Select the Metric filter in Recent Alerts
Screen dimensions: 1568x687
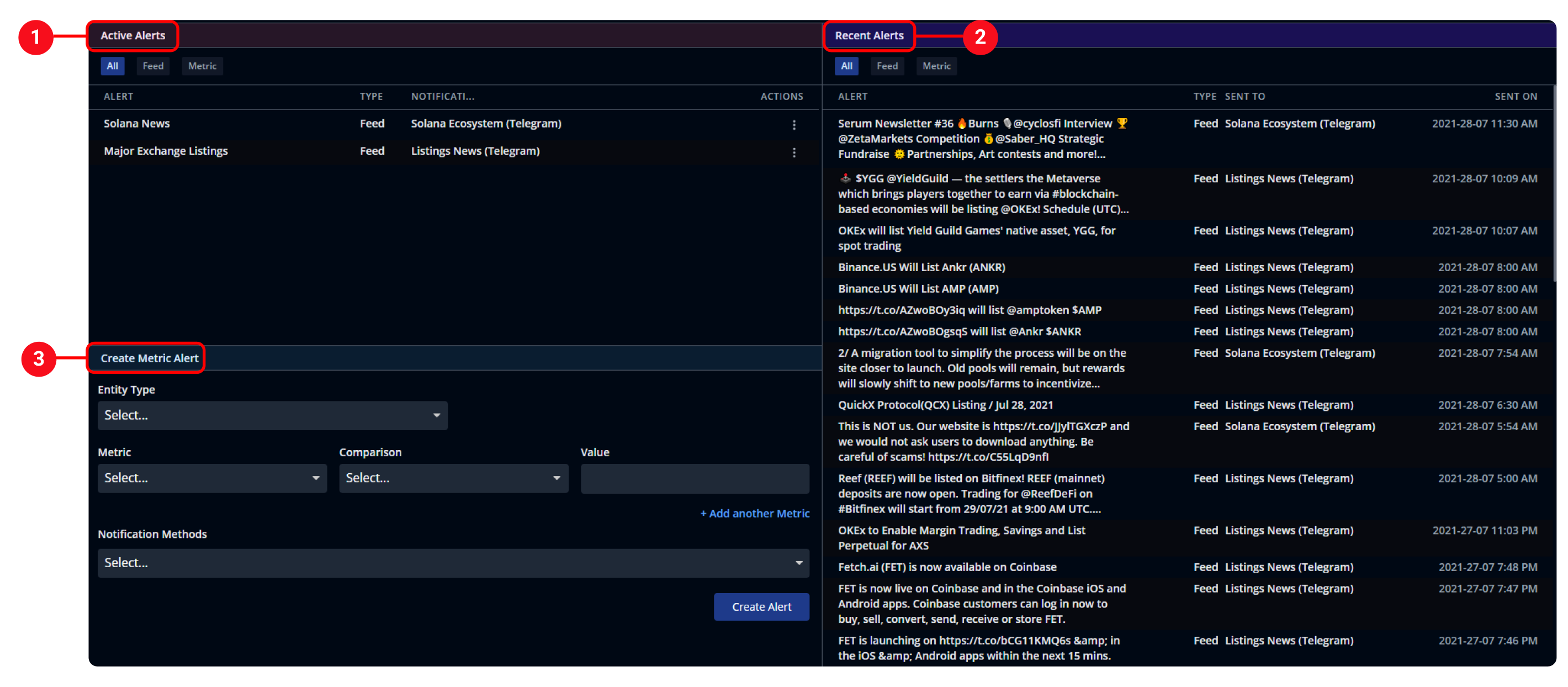pyautogui.click(x=936, y=66)
